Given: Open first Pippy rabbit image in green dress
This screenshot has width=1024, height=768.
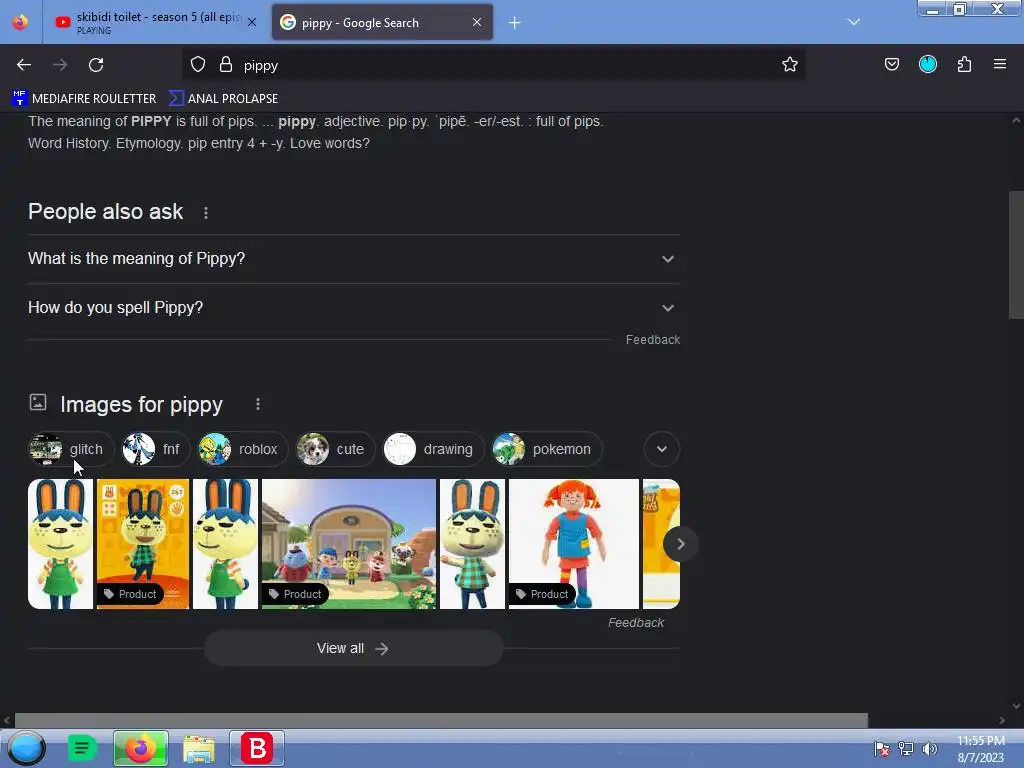Looking at the screenshot, I should [x=60, y=544].
